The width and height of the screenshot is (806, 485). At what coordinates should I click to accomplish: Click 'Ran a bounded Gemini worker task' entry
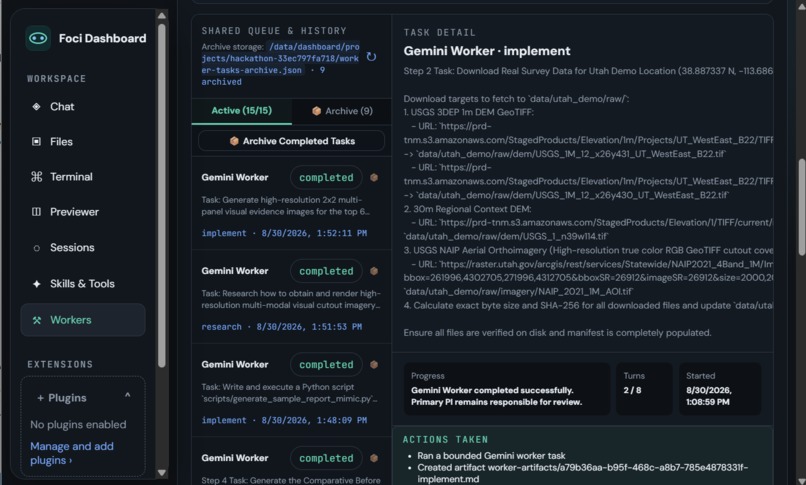pyautogui.click(x=491, y=456)
